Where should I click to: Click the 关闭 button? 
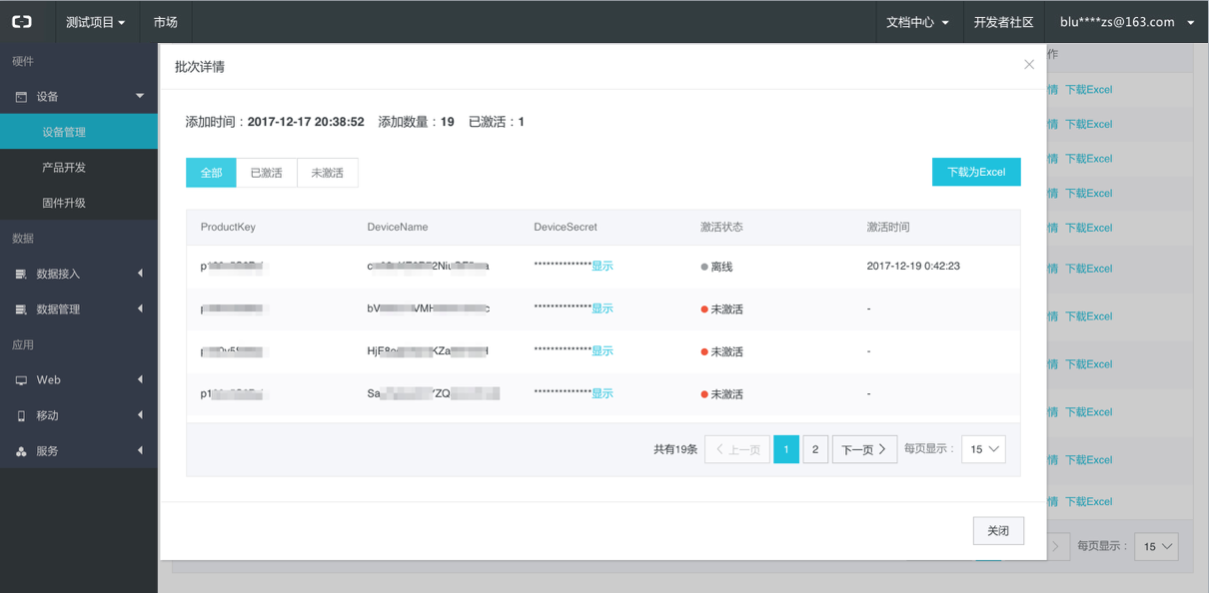998,531
